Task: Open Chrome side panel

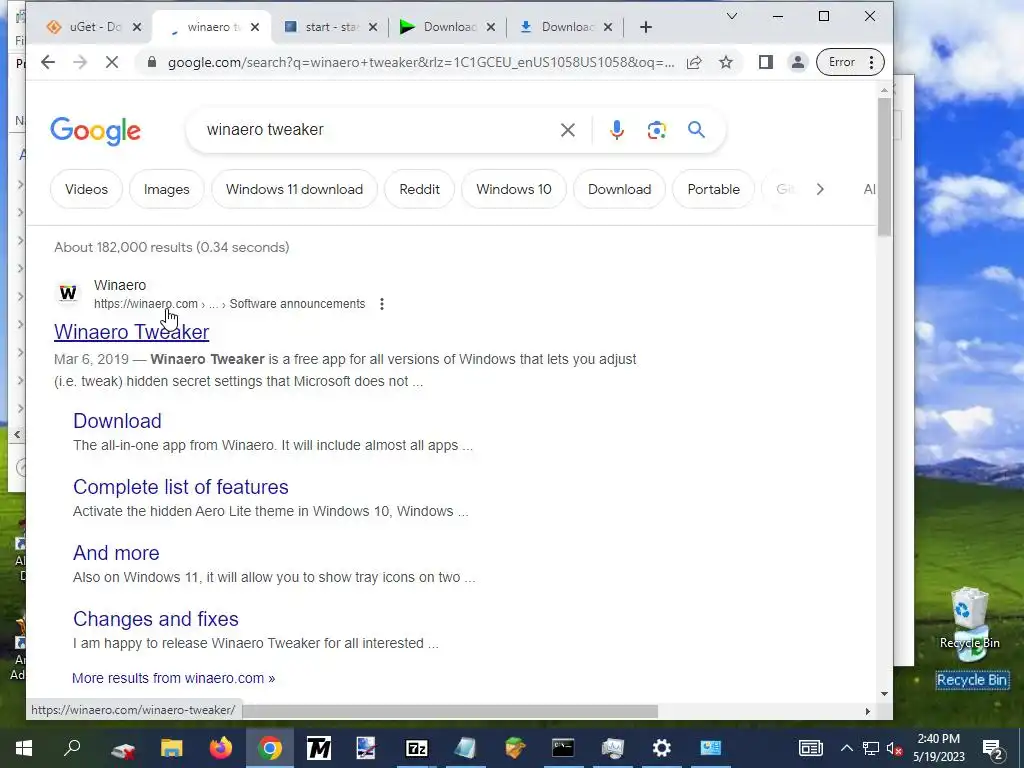Action: coord(765,62)
